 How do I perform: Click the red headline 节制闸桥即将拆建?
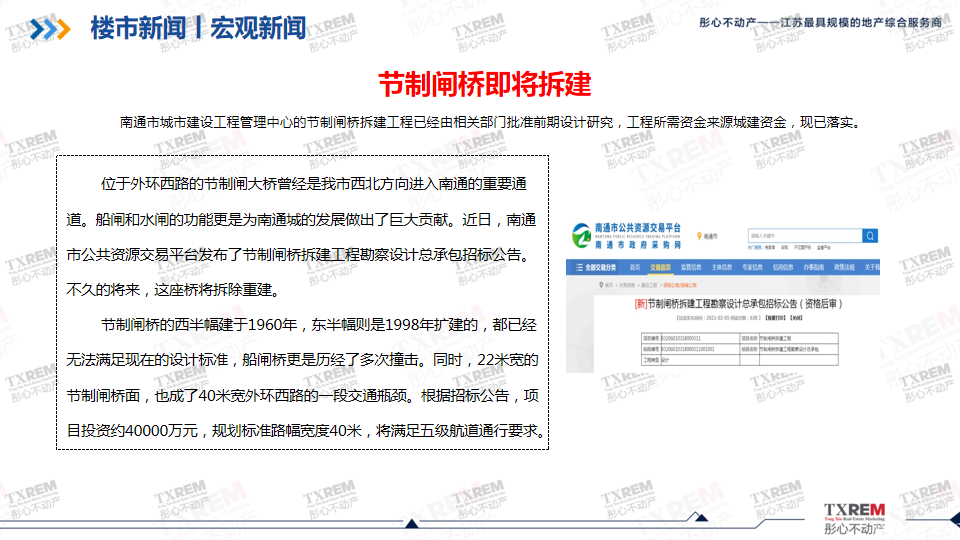tap(485, 84)
